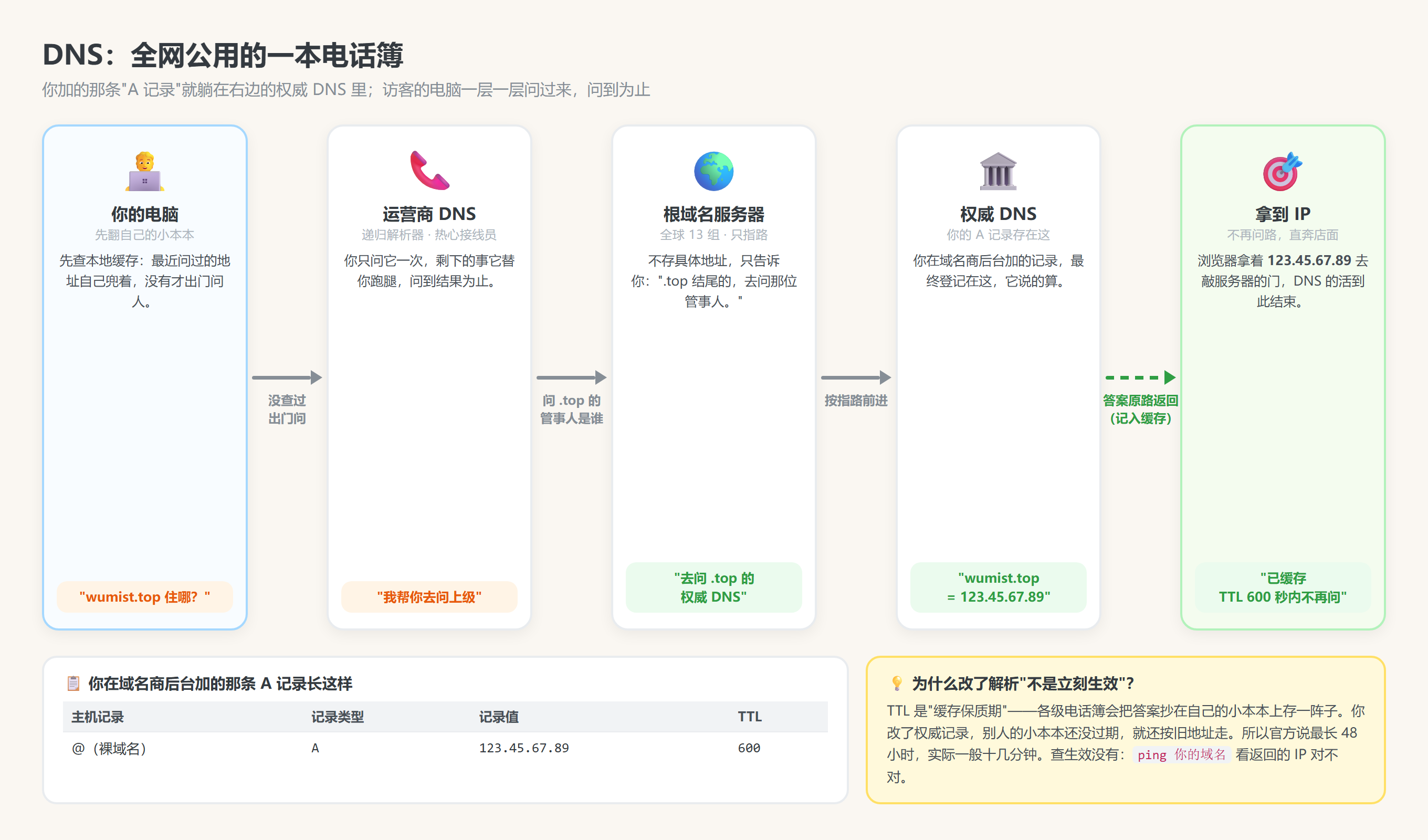Click the bullseye target icon in 拿到 IP card
The width and height of the screenshot is (1428, 840).
[x=1283, y=171]
